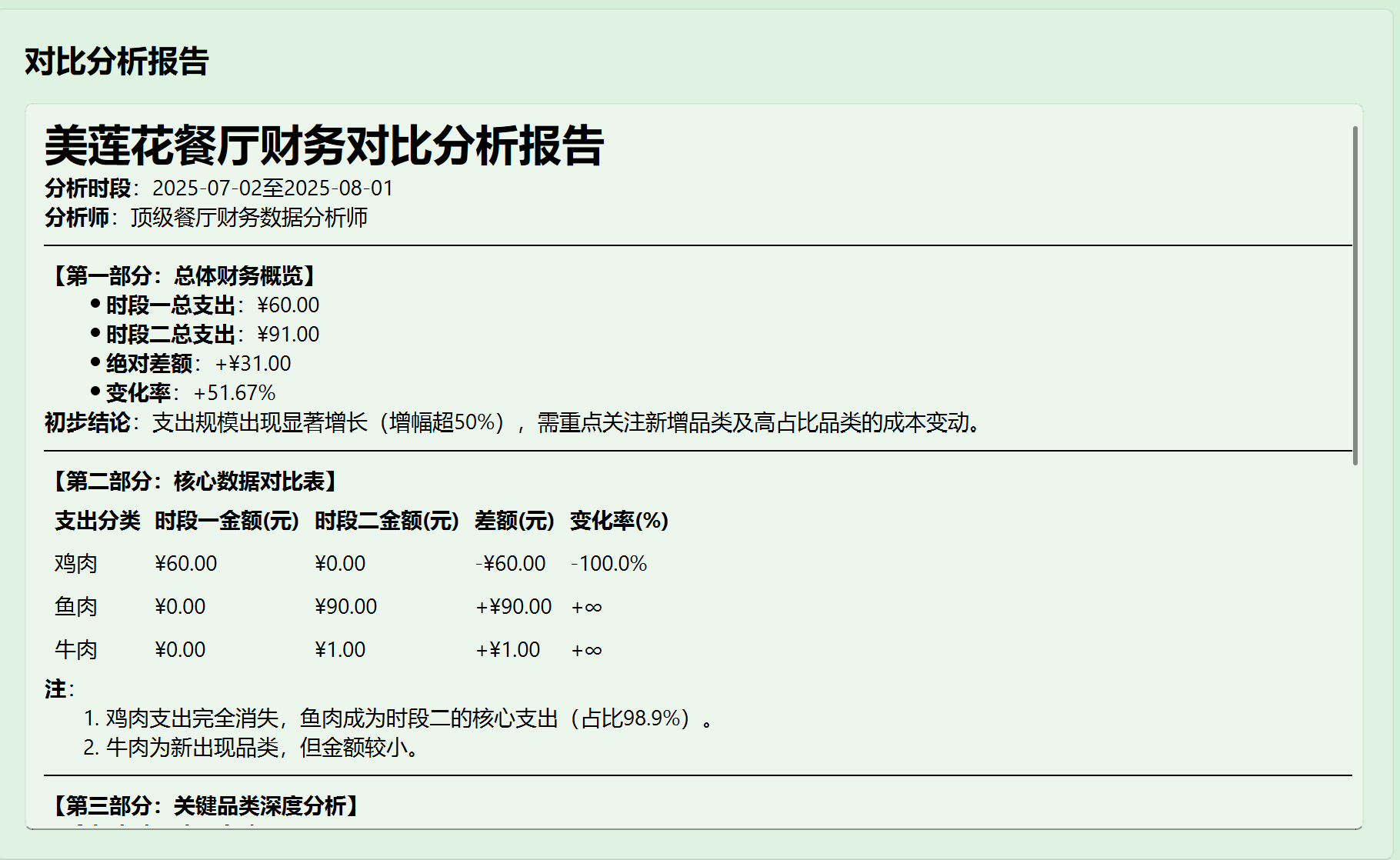This screenshot has width=1400, height=860.
Task: Click the 差额(元) column header
Action: click(515, 521)
